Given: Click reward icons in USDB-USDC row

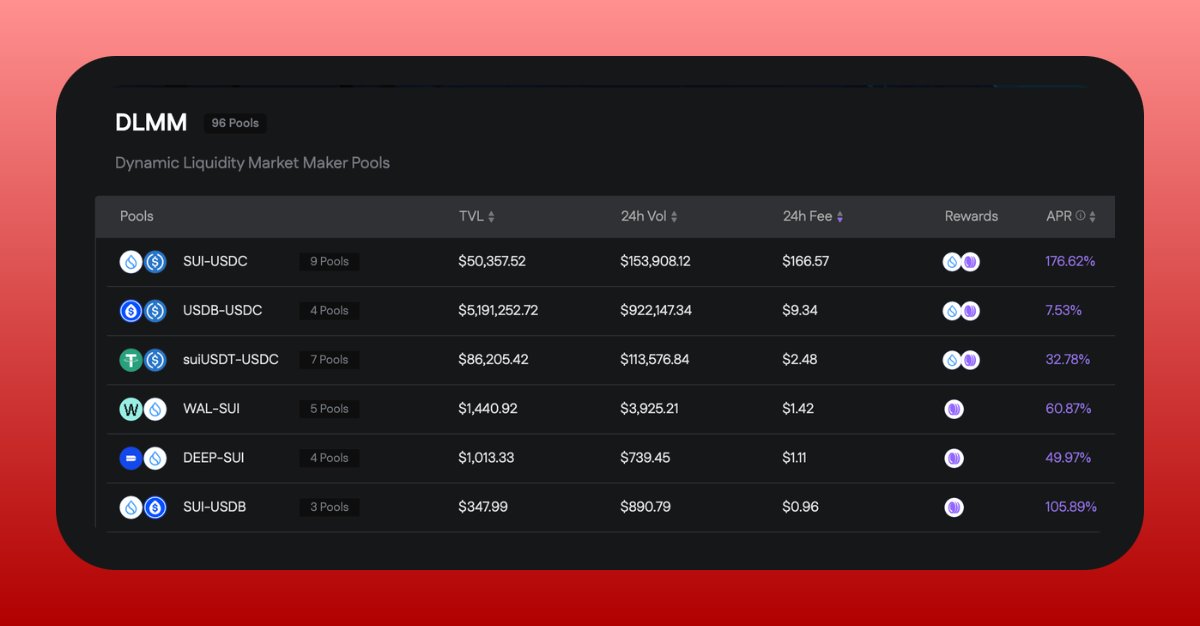Looking at the screenshot, I should point(961,311).
